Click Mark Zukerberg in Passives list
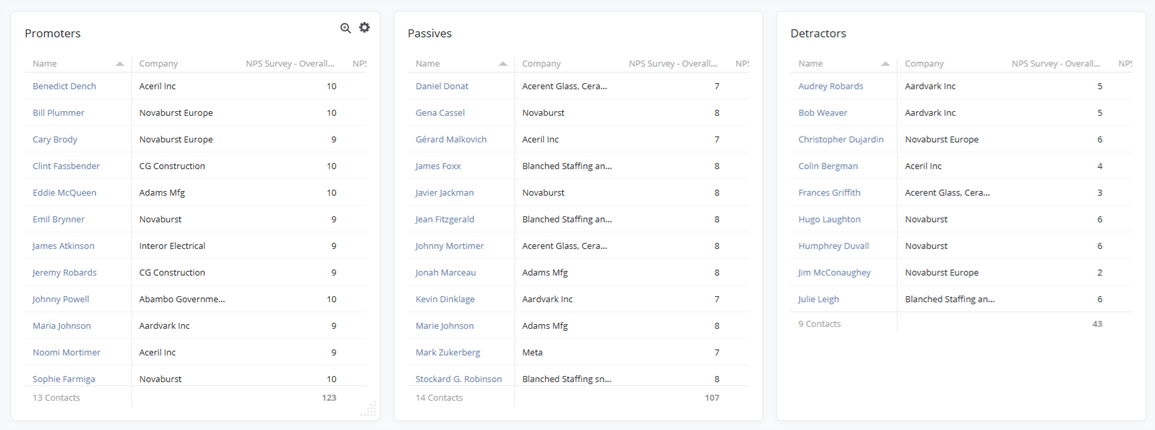 [447, 353]
